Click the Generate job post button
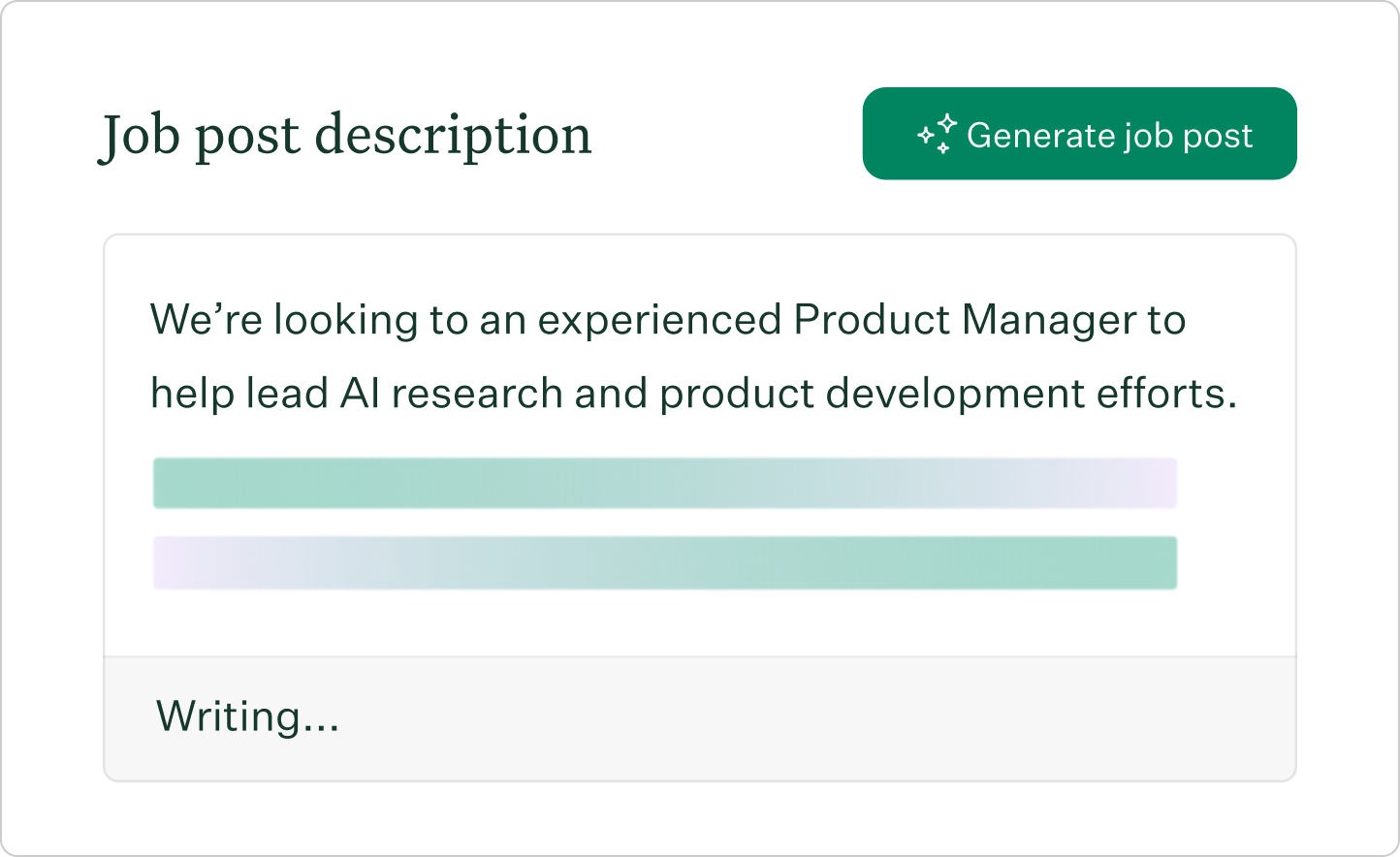This screenshot has width=1400, height=857. (x=1079, y=134)
